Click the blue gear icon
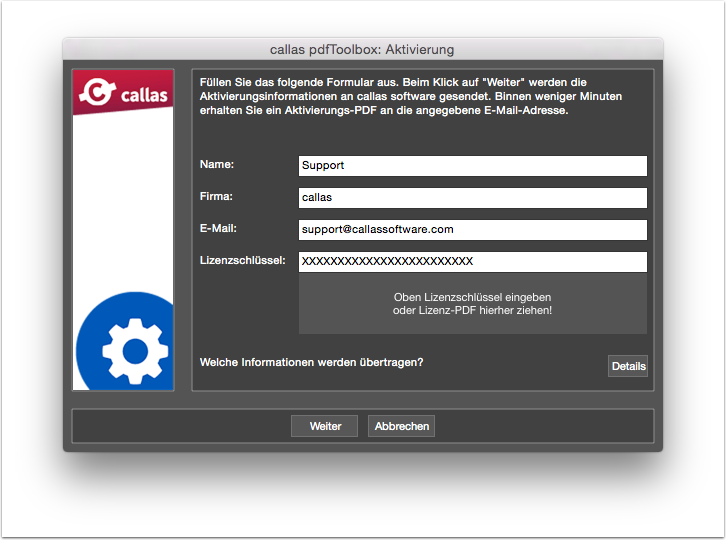The image size is (726, 540). click(125, 342)
